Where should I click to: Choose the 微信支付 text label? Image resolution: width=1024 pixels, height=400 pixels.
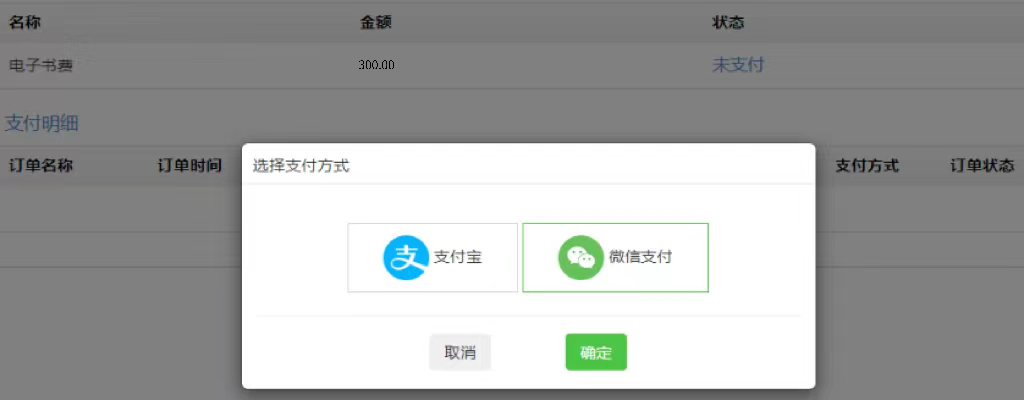click(x=640, y=257)
